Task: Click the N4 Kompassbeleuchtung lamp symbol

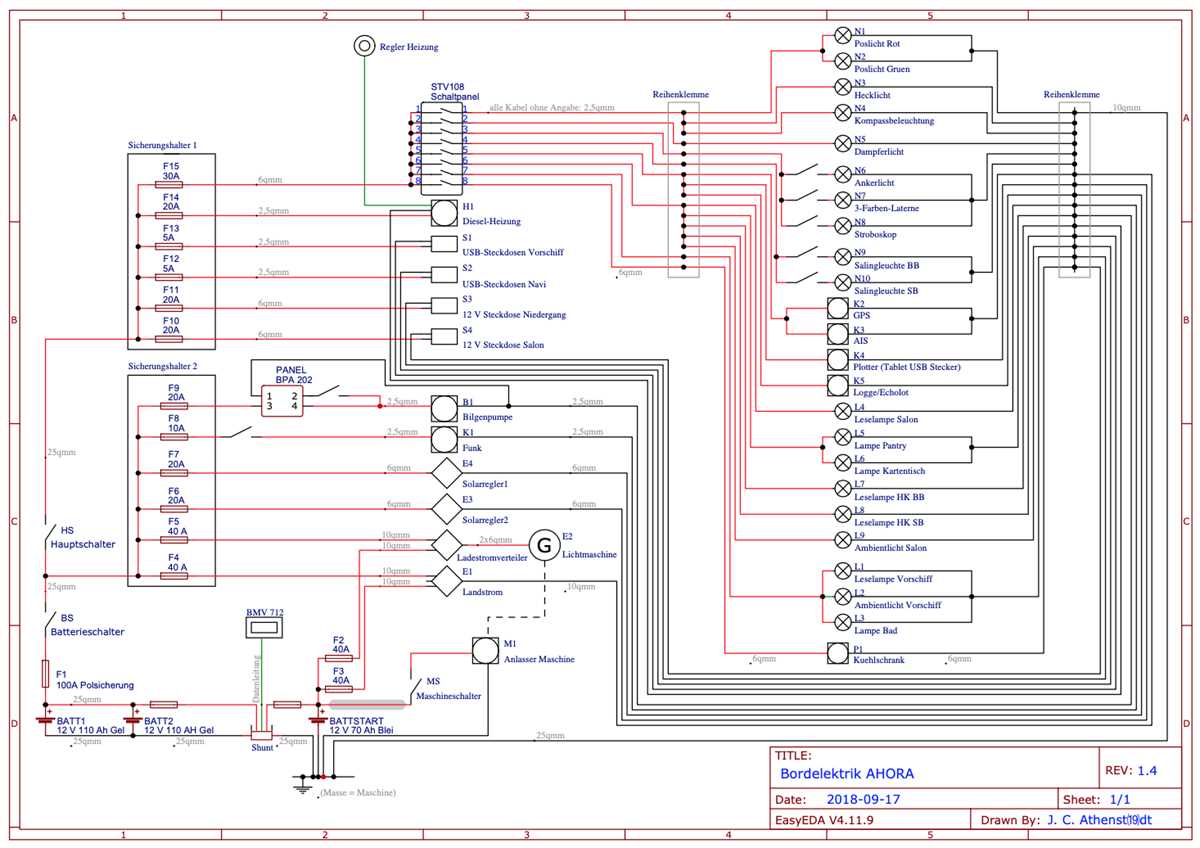Action: (x=842, y=112)
